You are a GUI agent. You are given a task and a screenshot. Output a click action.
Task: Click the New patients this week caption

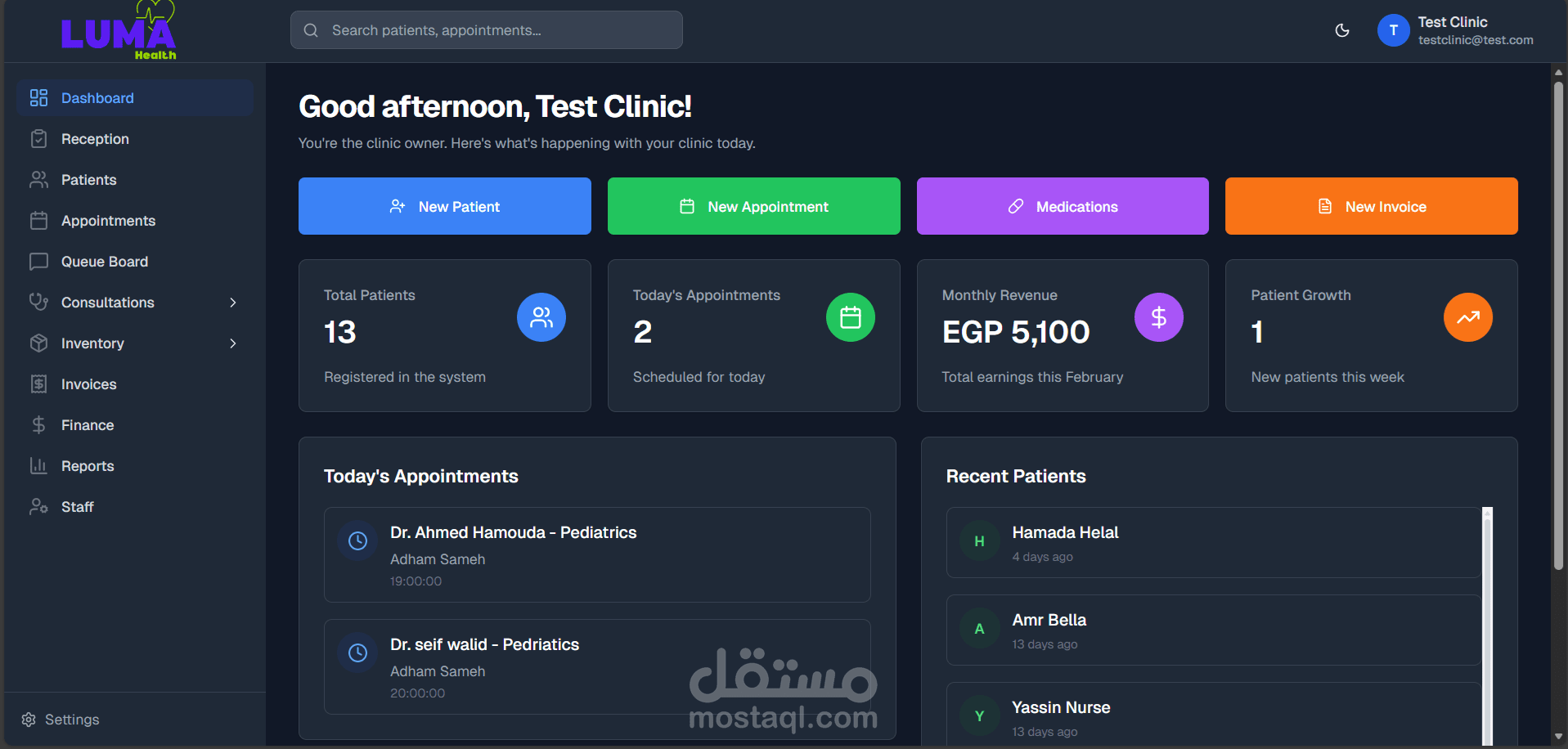(1328, 377)
